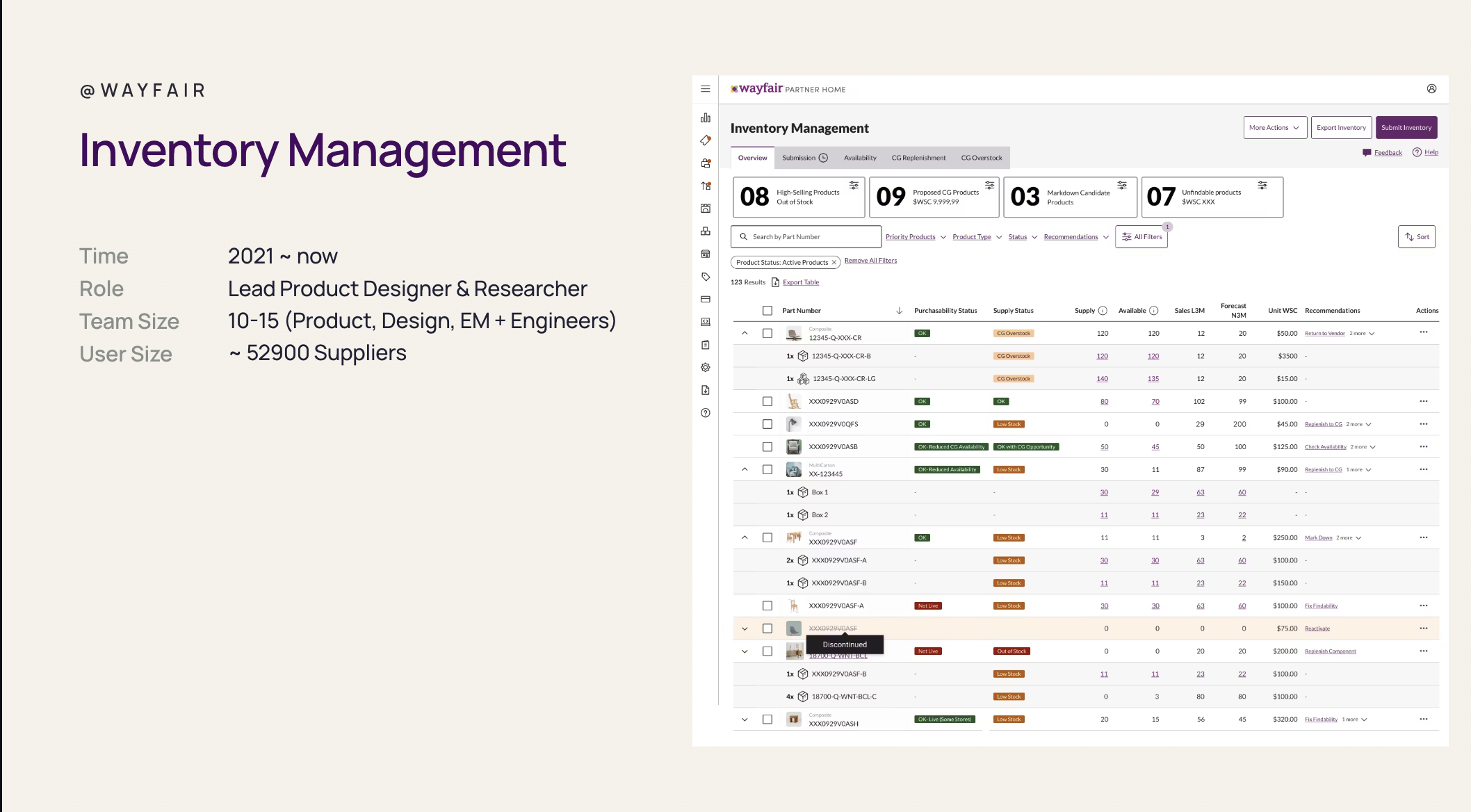Open the Product Type filter dropdown
The height and width of the screenshot is (812, 1471).
(977, 237)
